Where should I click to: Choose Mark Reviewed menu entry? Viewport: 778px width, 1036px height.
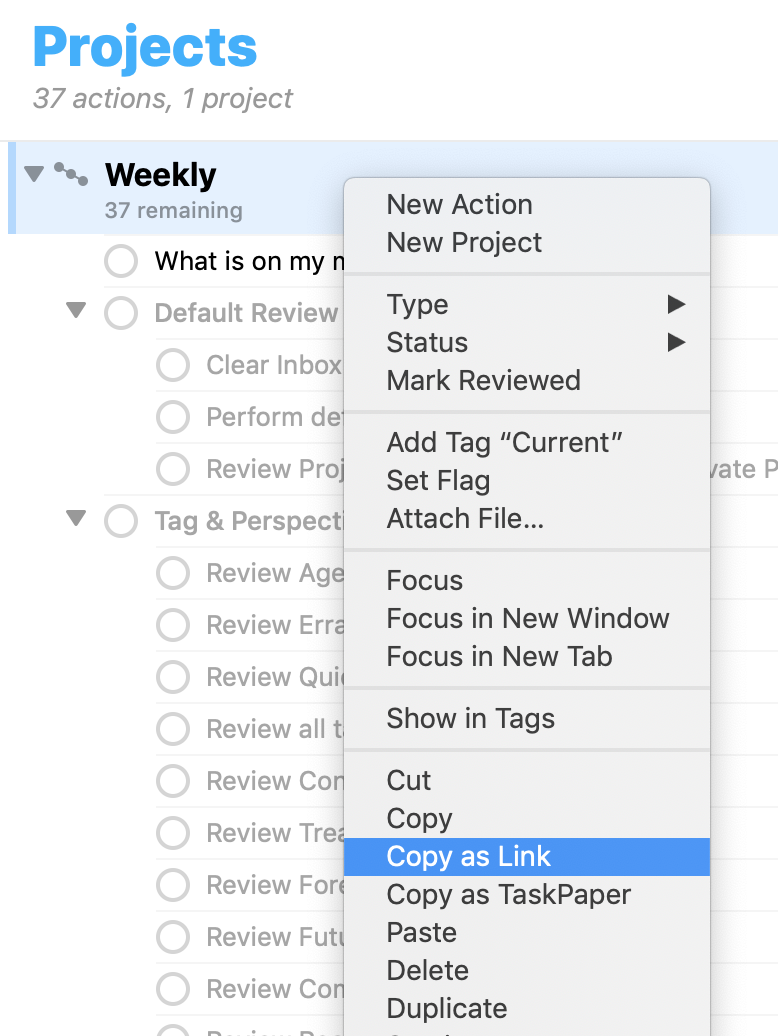tap(483, 381)
